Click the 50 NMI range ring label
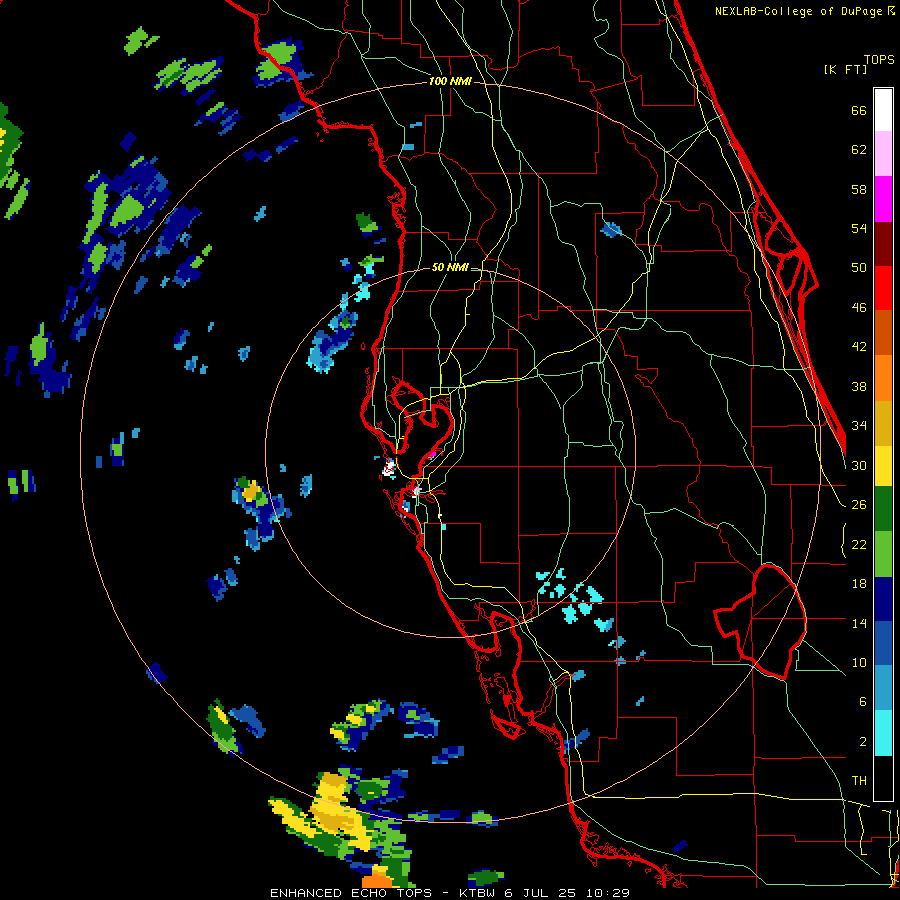900x900 pixels. coord(450,267)
